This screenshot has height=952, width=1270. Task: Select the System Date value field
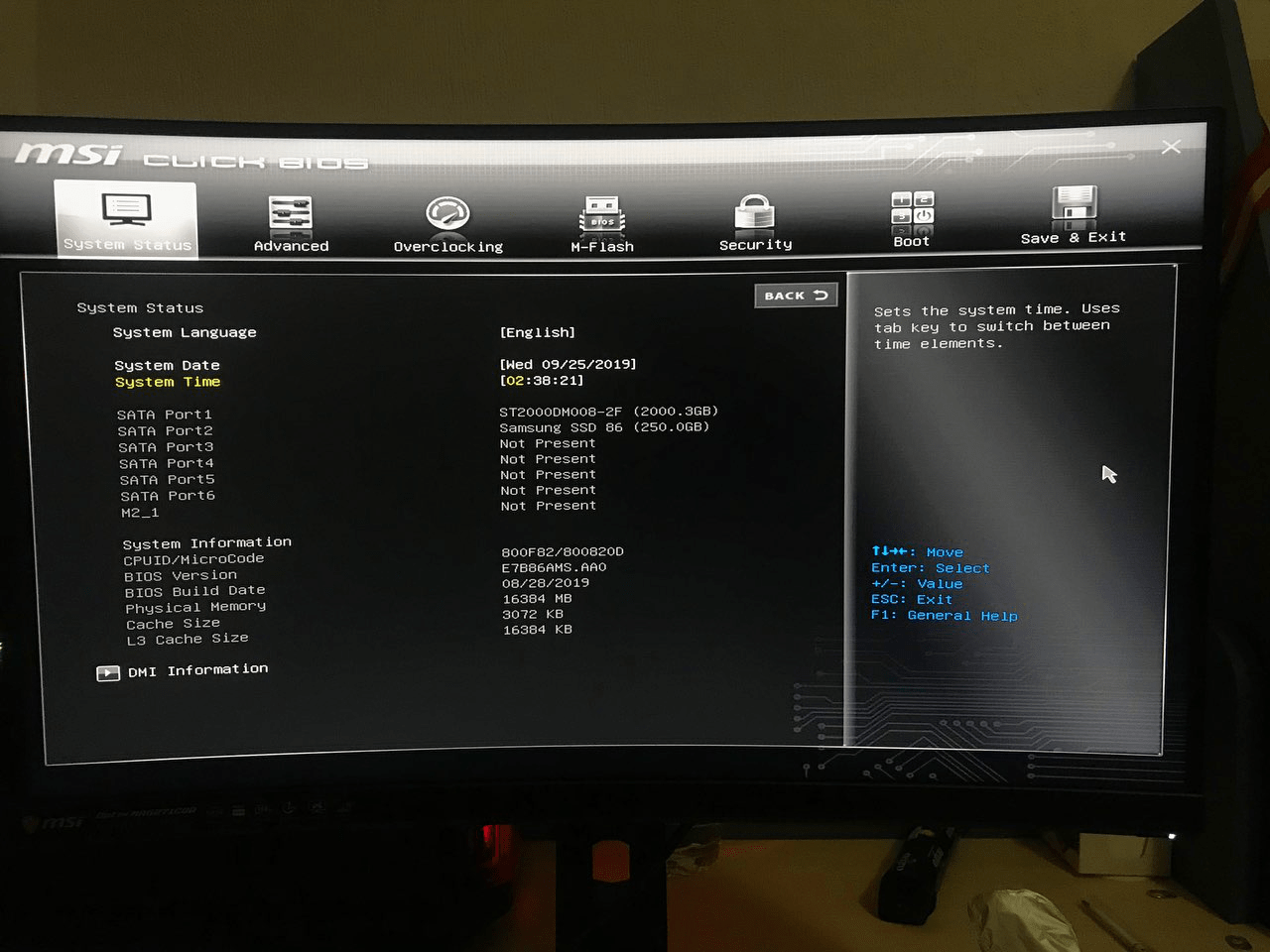568,364
